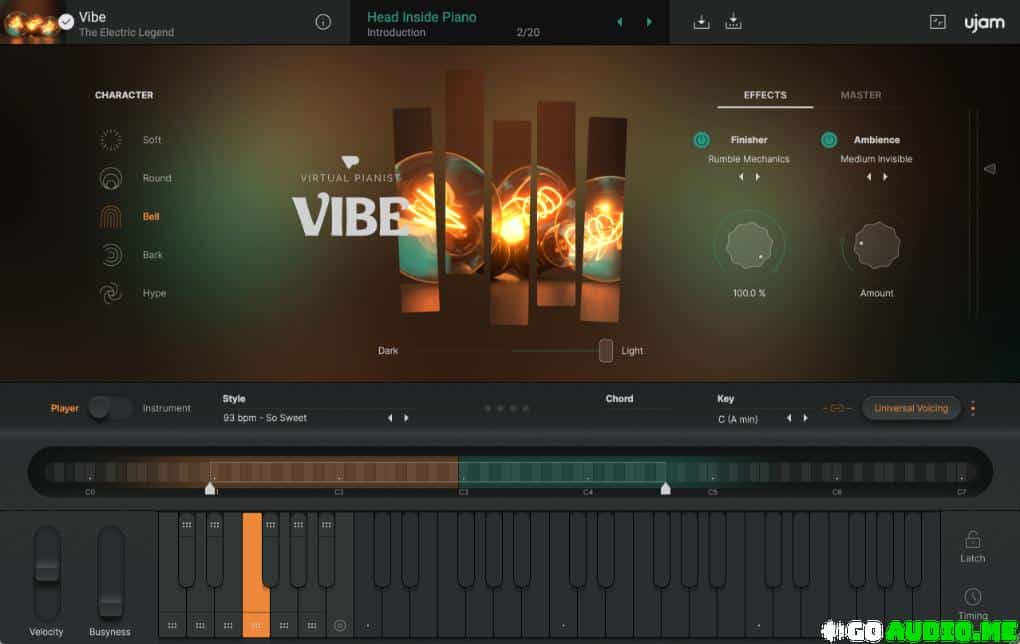Select previous Style arrow
This screenshot has width=1020, height=644.
click(390, 418)
